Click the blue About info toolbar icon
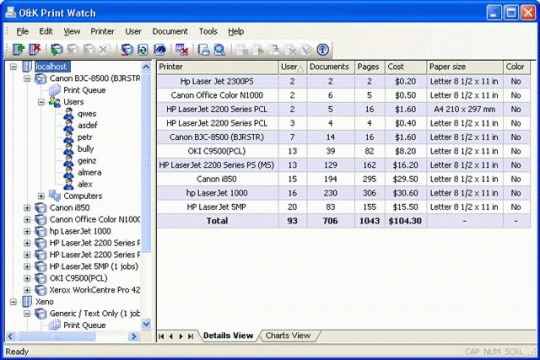 click(x=322, y=50)
